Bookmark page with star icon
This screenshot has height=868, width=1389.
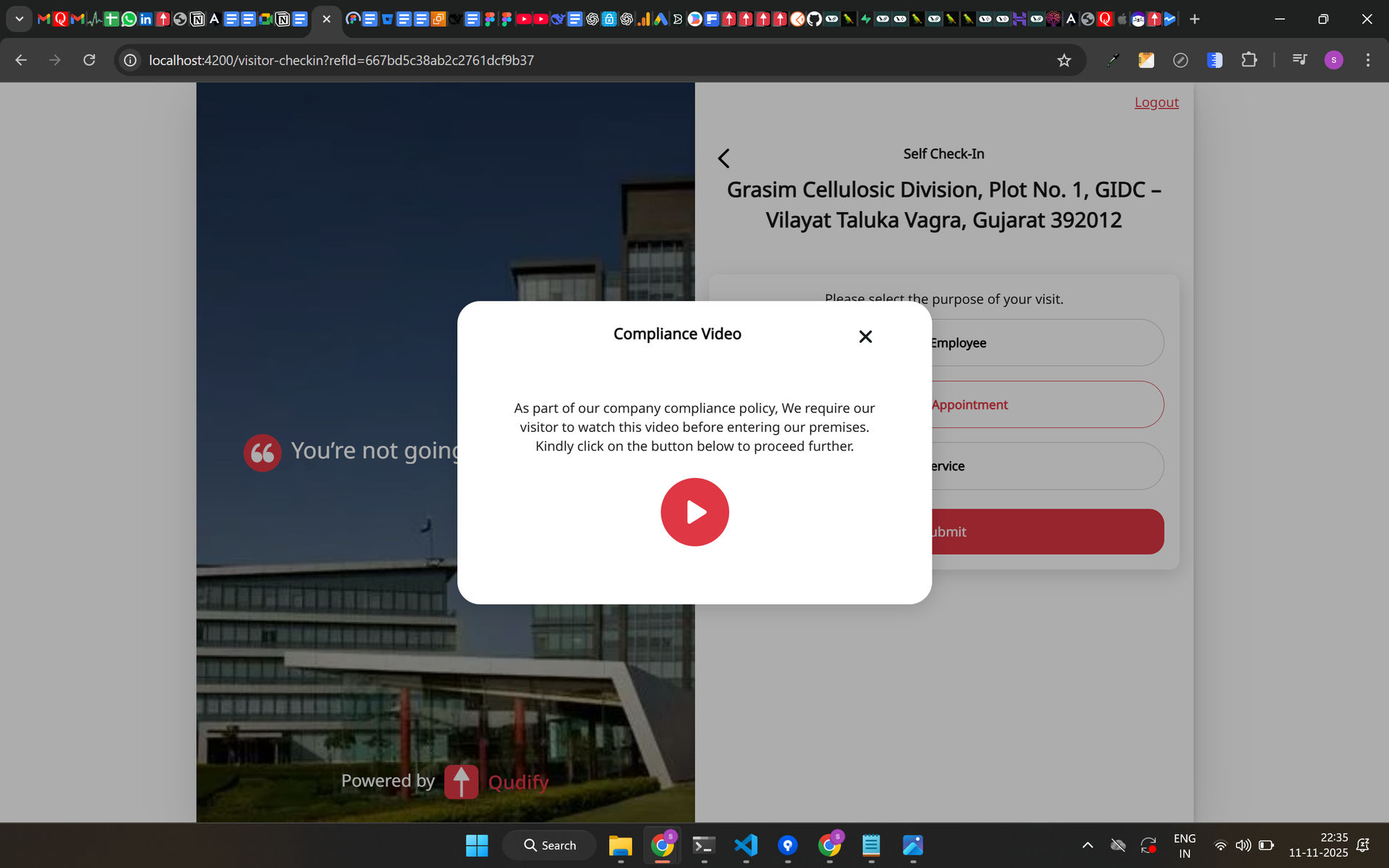[1063, 60]
